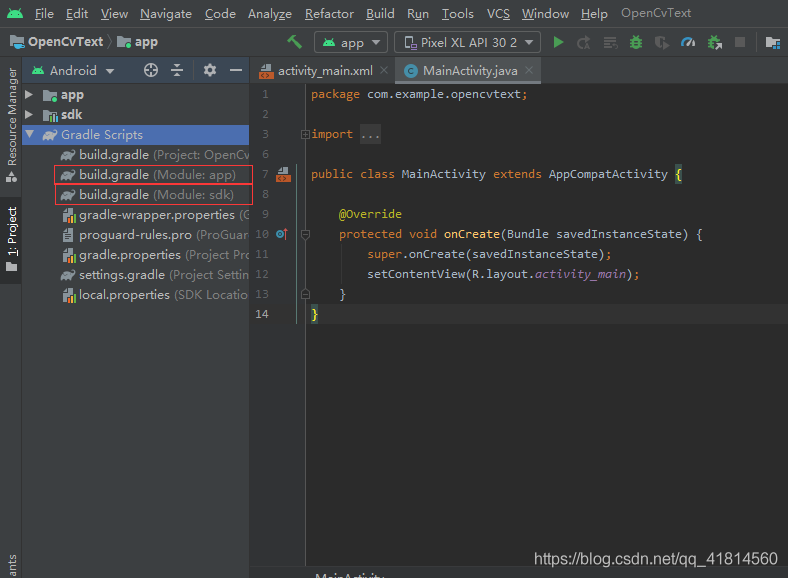Screen dimensions: 788x578
Task: Click the override gutter marker beside onCreate
Action: (281, 234)
